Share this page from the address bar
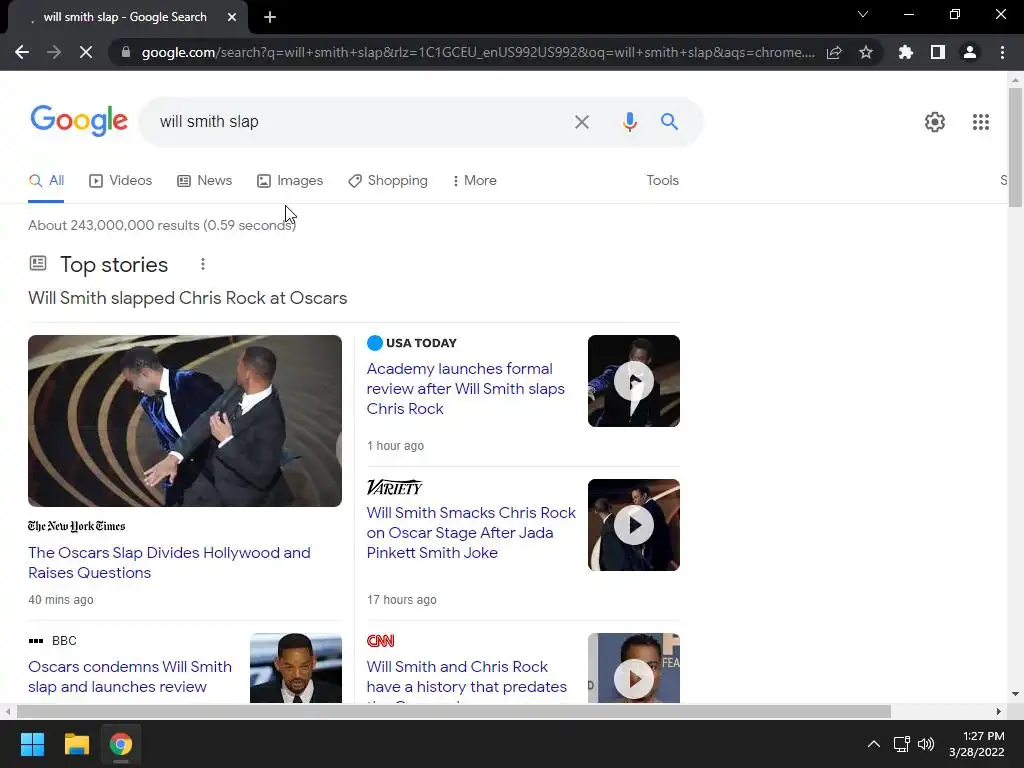 point(834,52)
